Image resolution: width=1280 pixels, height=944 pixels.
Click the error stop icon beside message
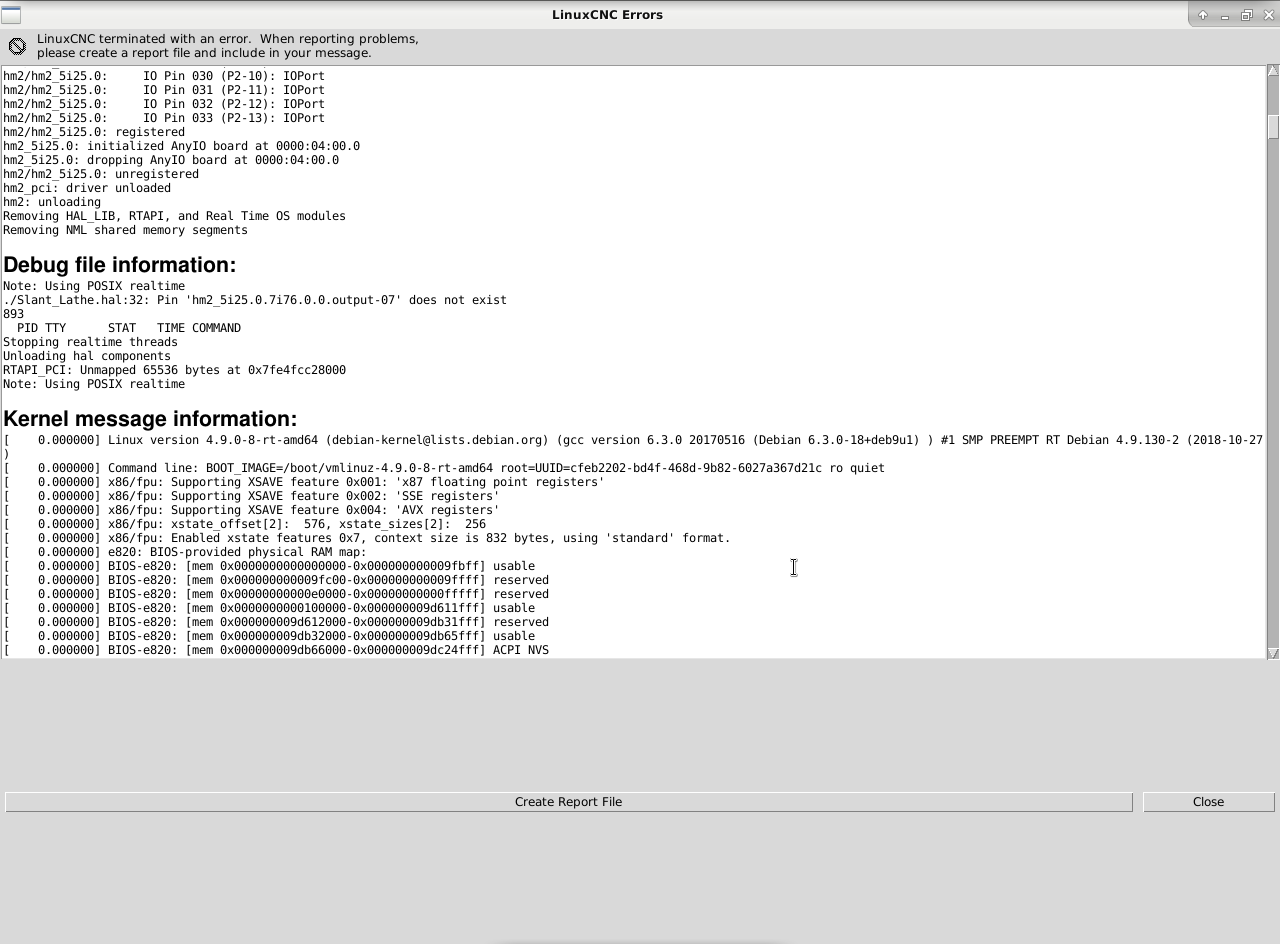coord(17,46)
